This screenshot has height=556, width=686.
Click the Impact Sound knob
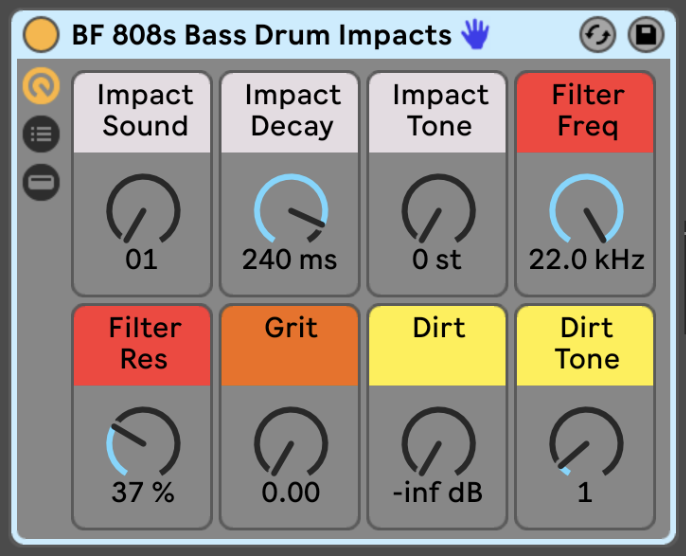pos(143,209)
